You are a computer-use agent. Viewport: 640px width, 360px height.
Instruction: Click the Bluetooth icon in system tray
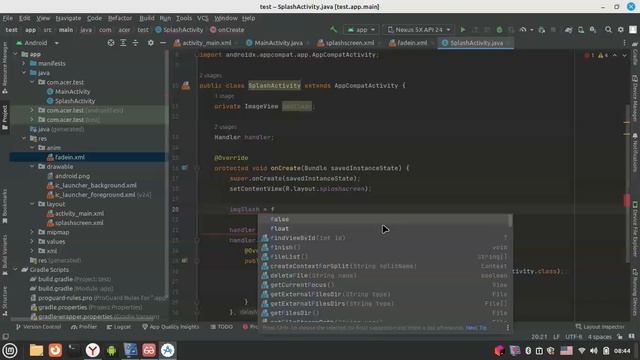528,351
